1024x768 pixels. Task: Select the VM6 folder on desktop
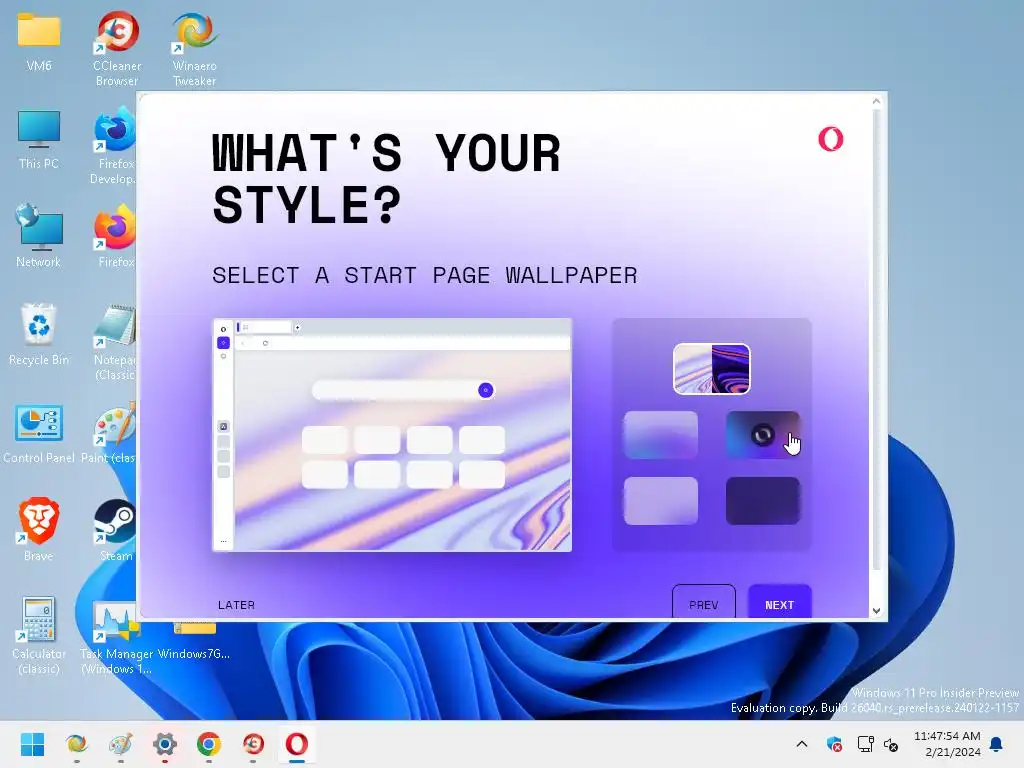[39, 42]
